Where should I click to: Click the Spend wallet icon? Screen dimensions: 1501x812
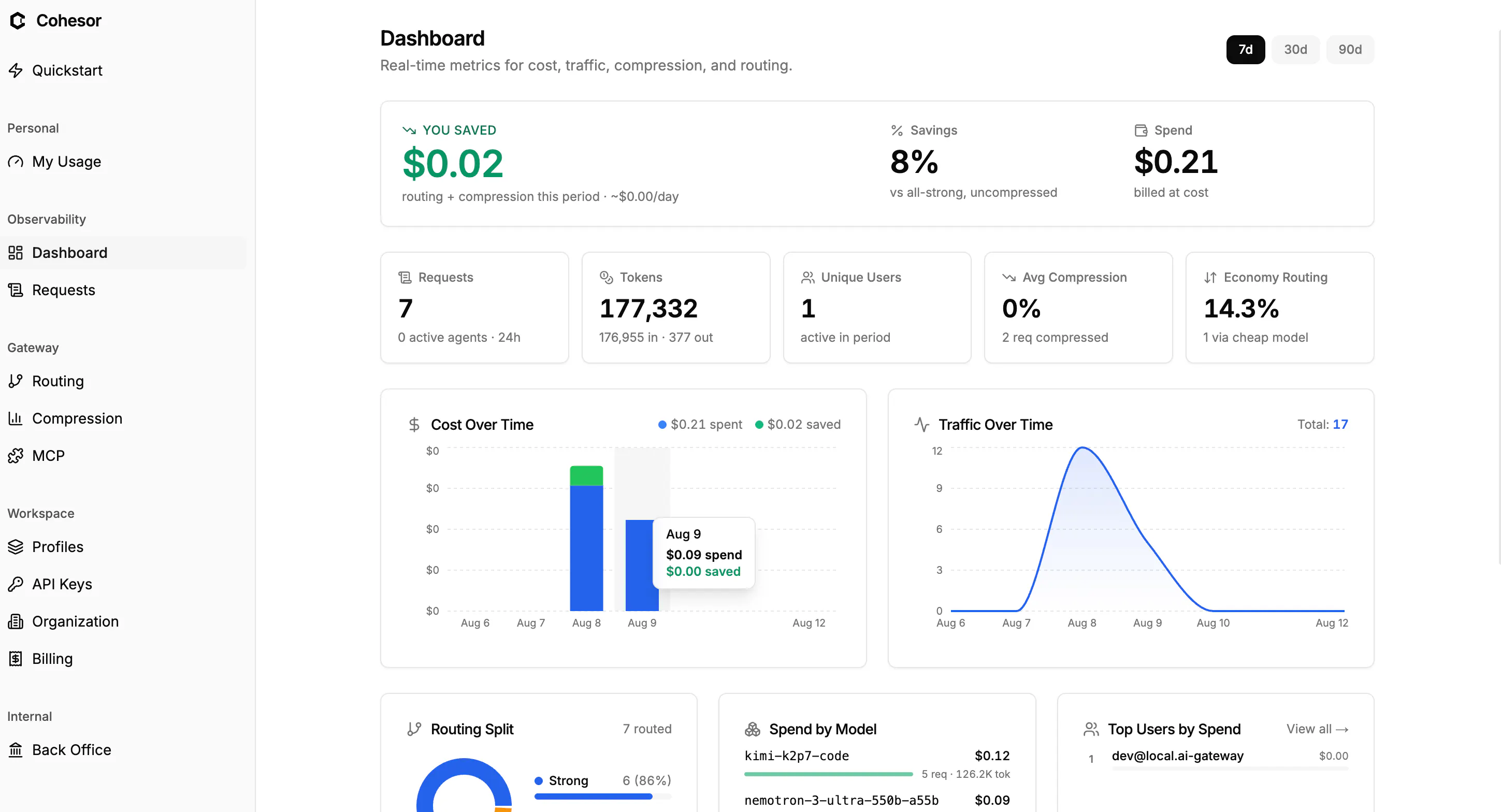[x=1141, y=130]
